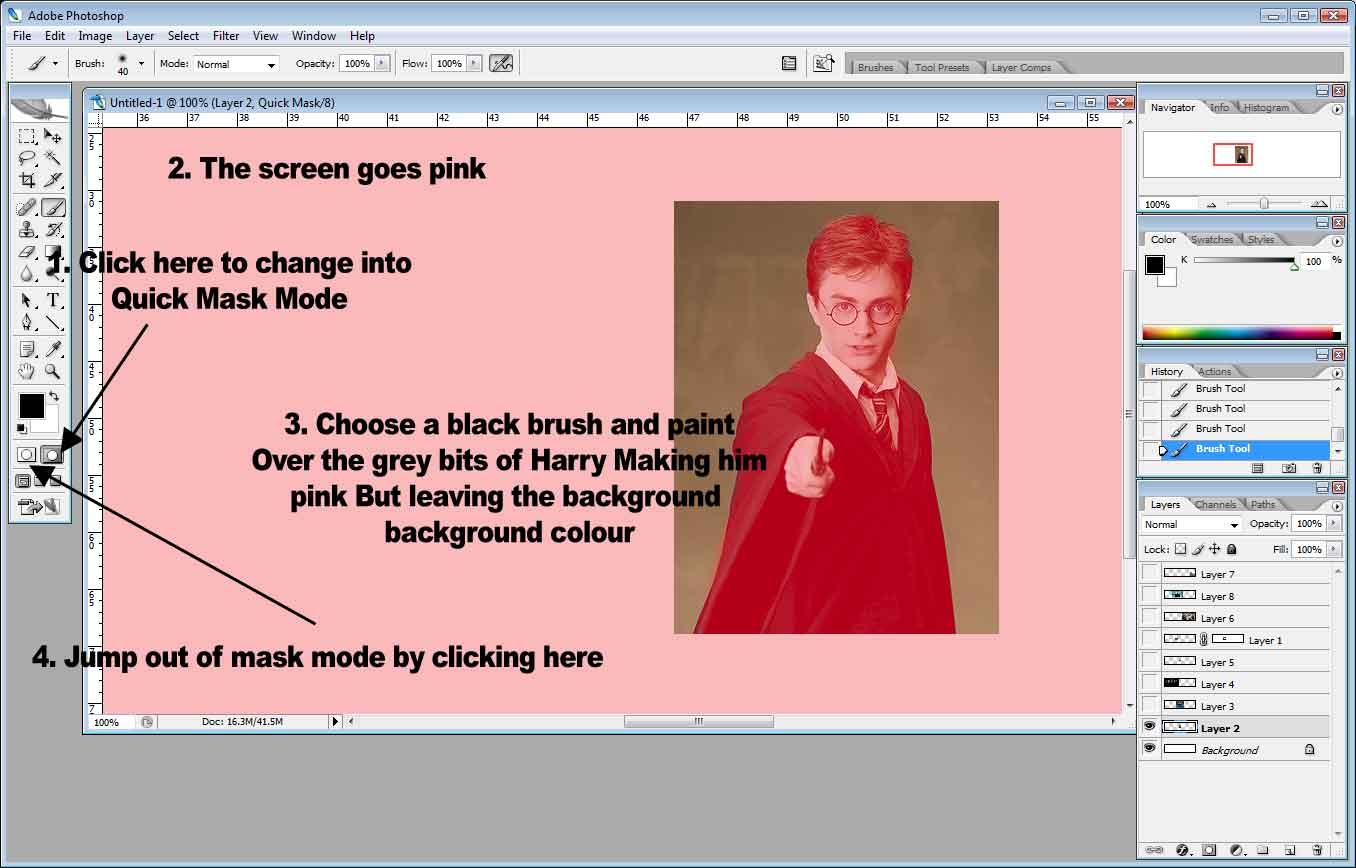Select the Line tool

pyautogui.click(x=53, y=322)
